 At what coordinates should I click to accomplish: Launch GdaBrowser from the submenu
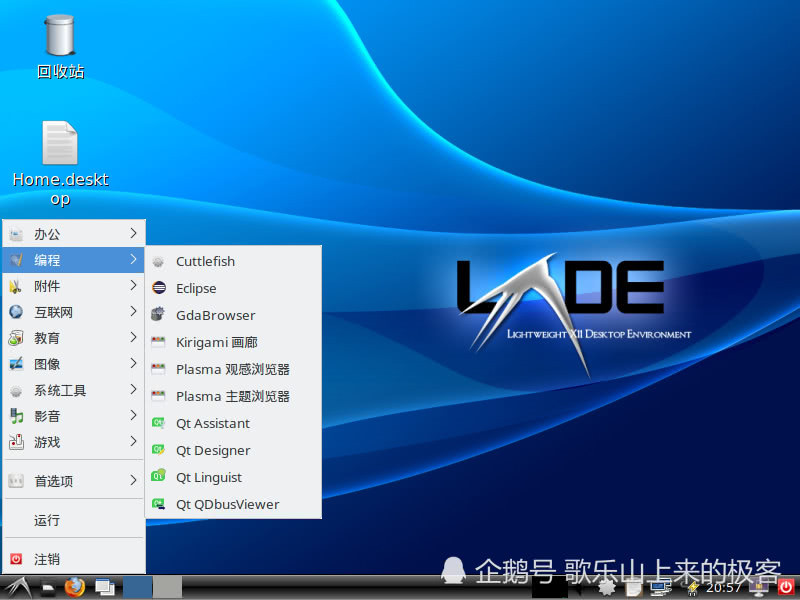234,315
